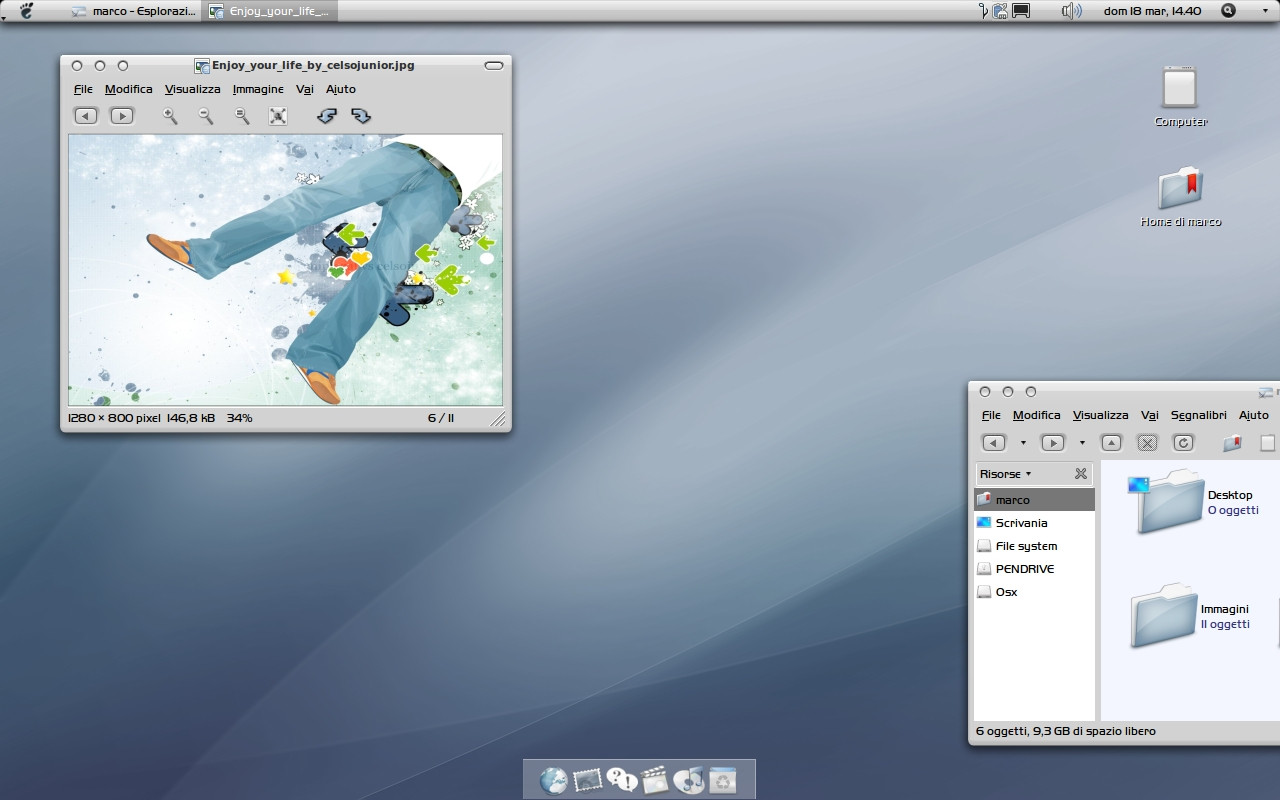Open mail stamp icon in dock
1280x800 pixels.
588,780
